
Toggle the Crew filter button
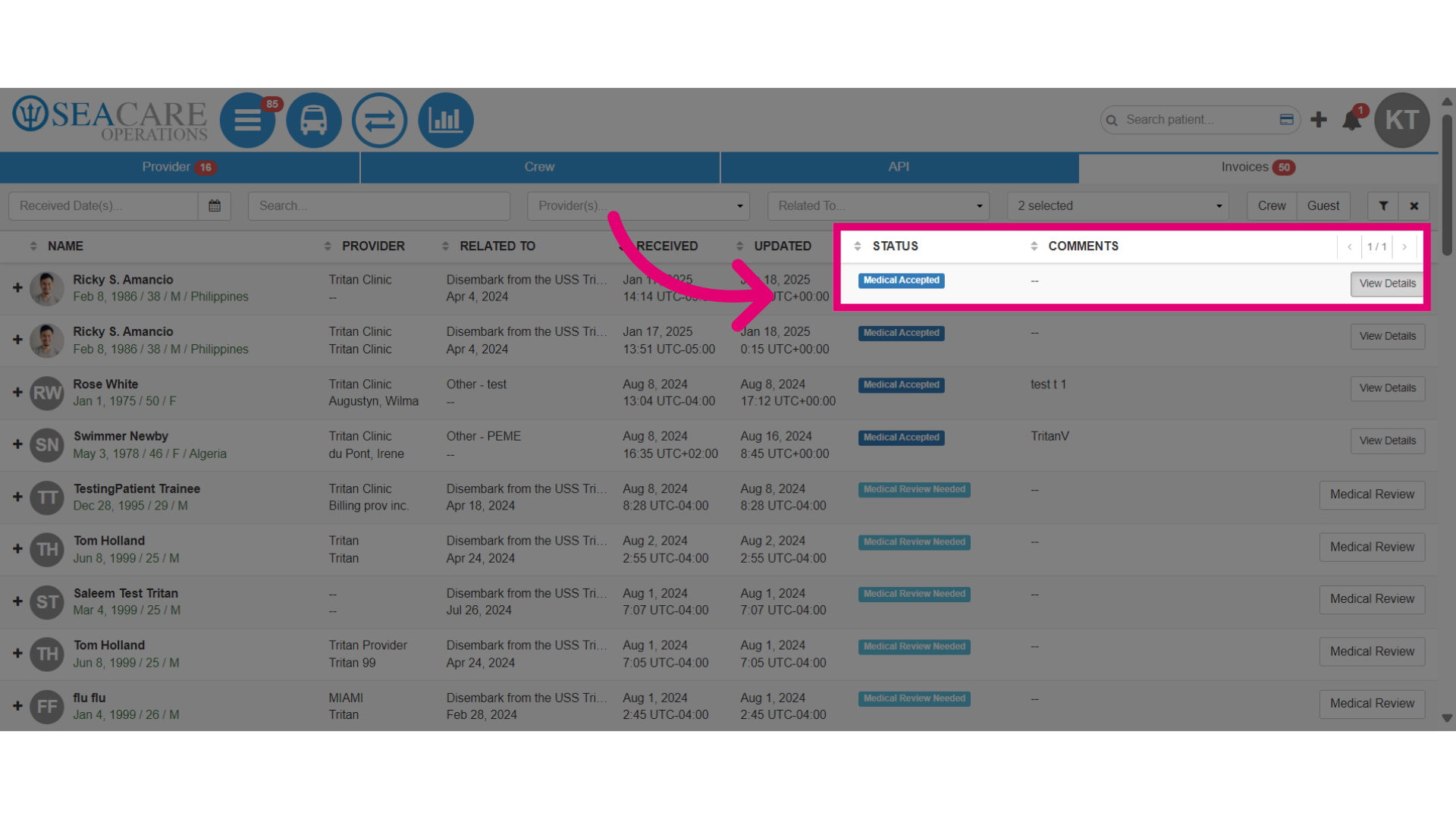pos(1272,206)
